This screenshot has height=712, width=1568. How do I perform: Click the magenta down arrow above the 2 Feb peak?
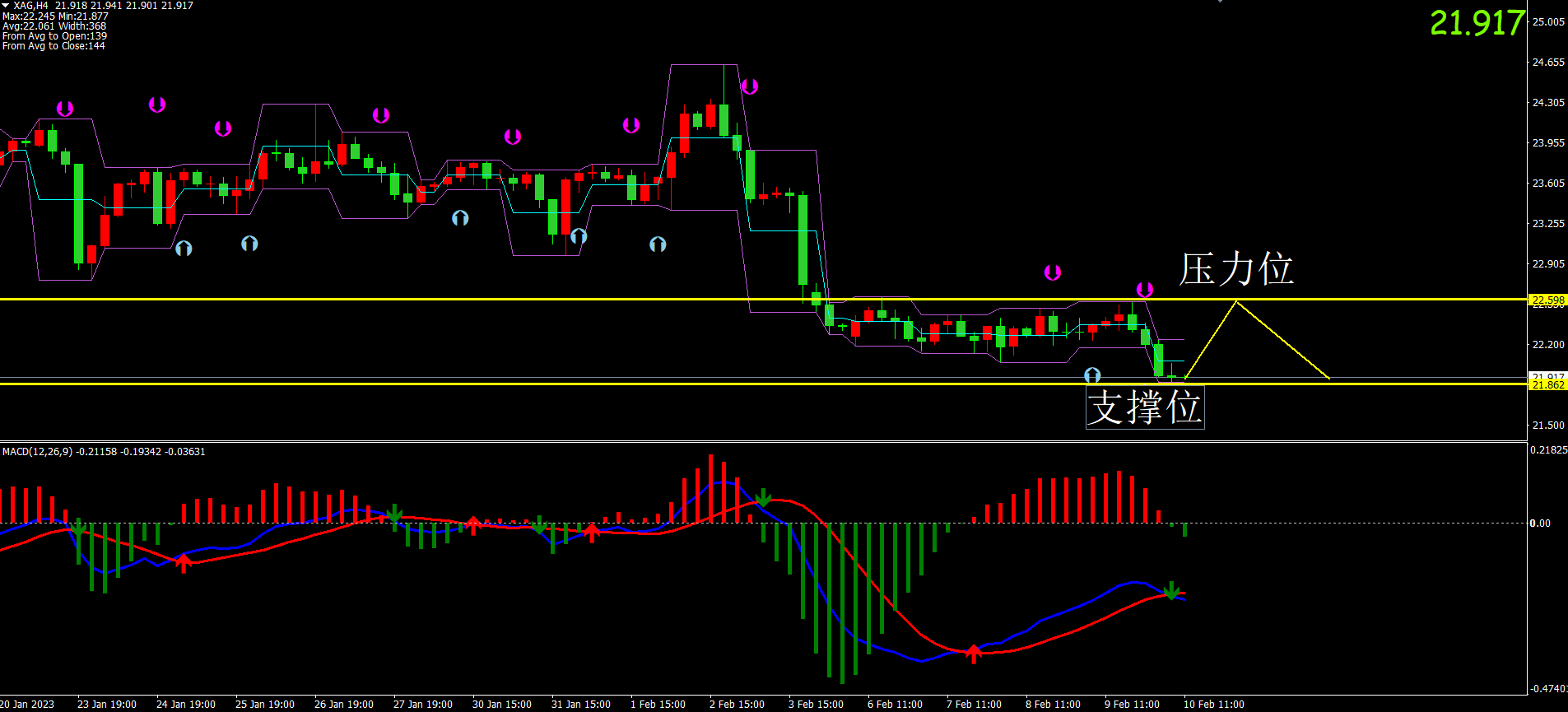[749, 86]
